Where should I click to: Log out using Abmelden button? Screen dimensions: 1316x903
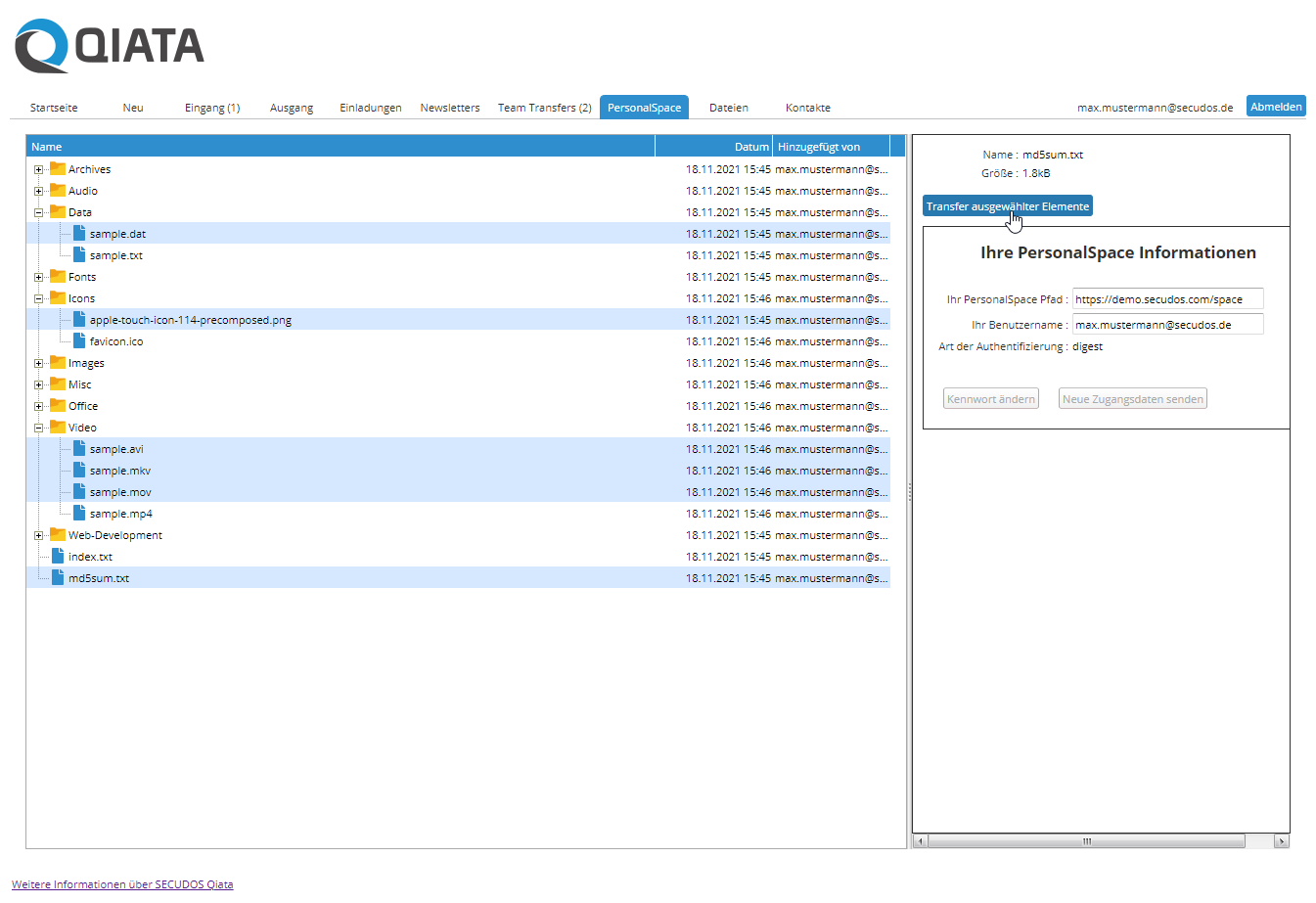[x=1276, y=107]
